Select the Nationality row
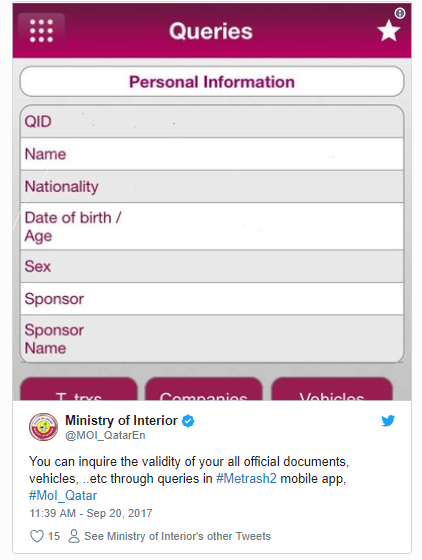This screenshot has height=560, width=422. click(212, 186)
